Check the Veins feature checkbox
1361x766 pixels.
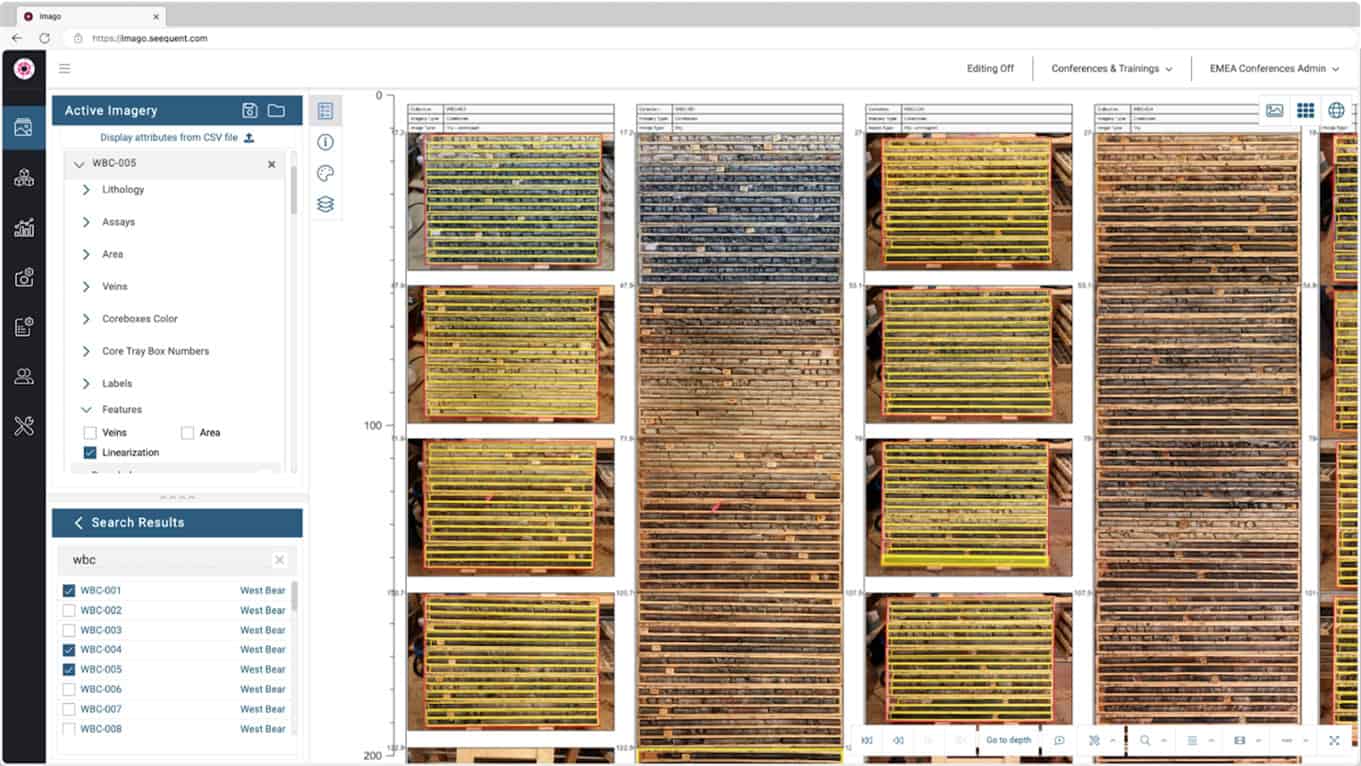click(90, 433)
